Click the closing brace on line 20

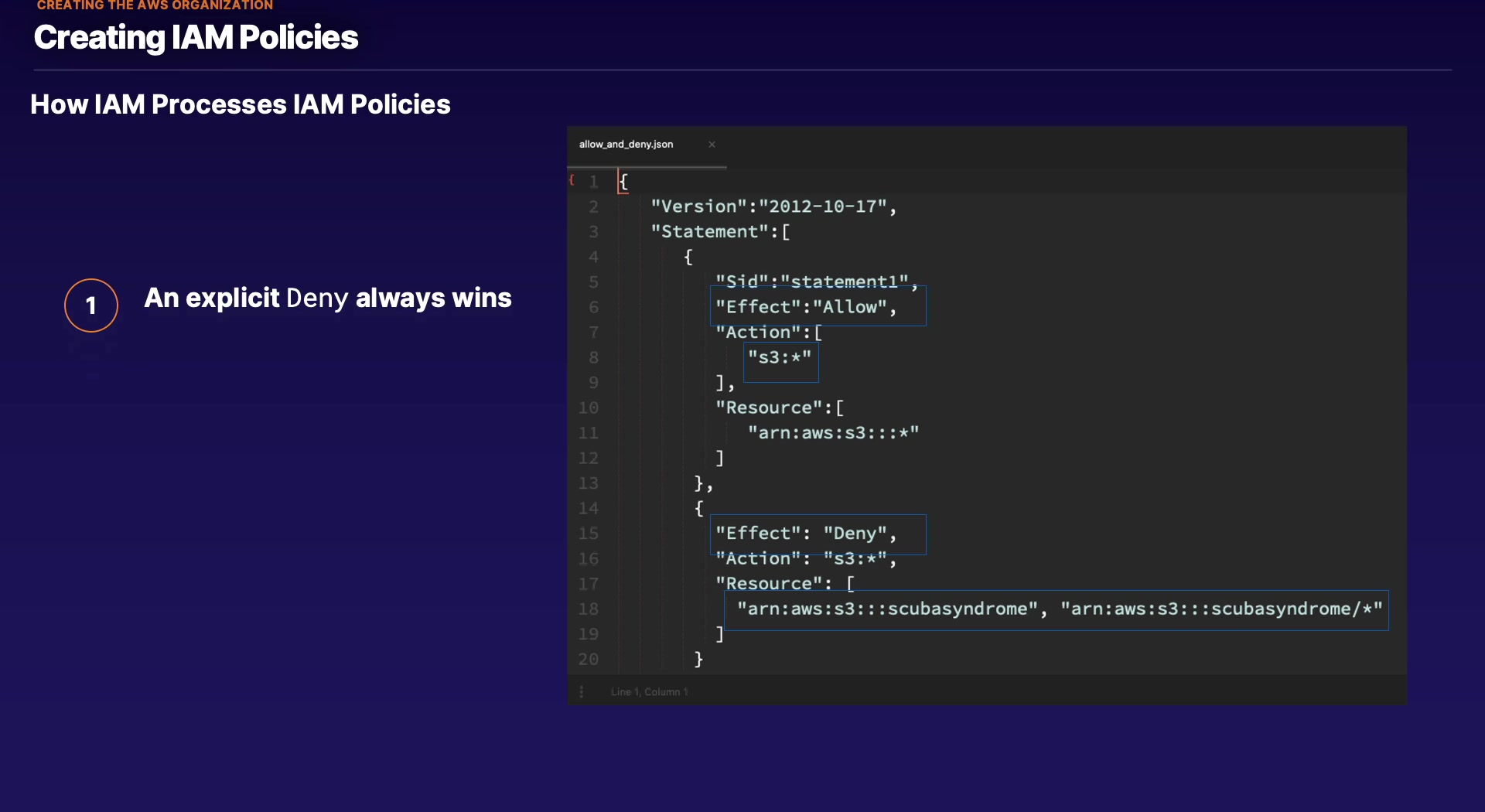(x=698, y=659)
